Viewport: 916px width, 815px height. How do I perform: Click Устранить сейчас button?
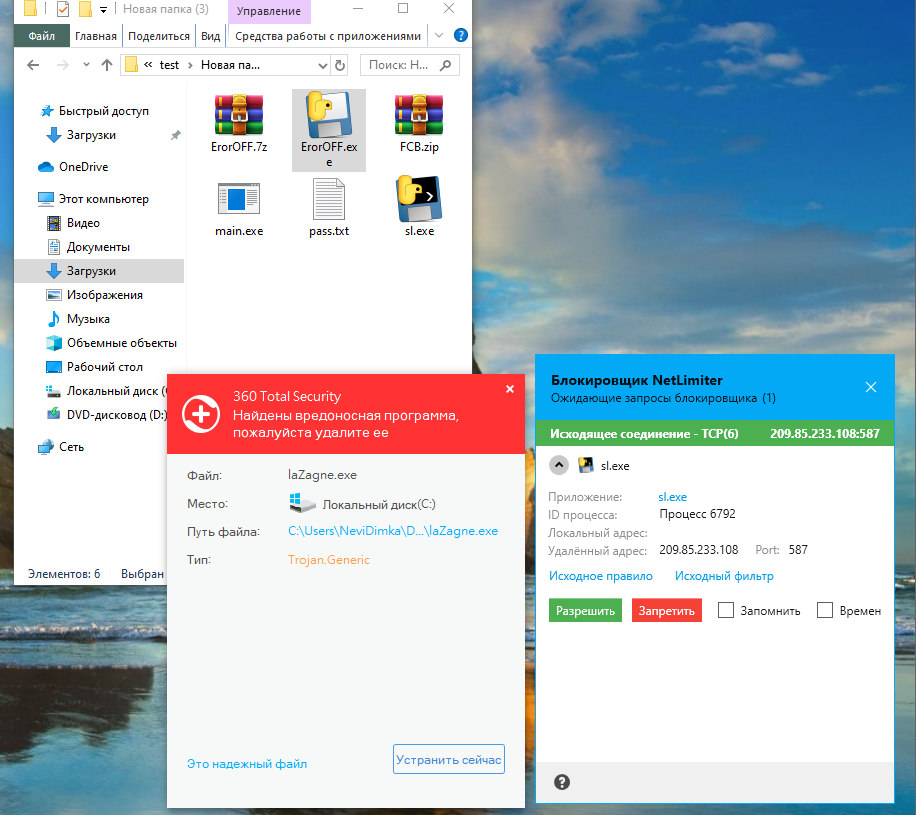click(449, 759)
